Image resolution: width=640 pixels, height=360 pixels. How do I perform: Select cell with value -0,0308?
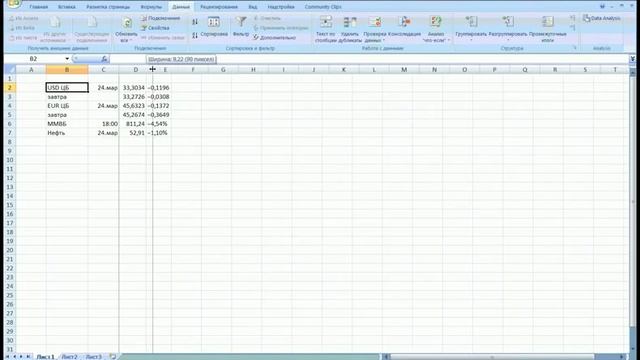[159, 97]
